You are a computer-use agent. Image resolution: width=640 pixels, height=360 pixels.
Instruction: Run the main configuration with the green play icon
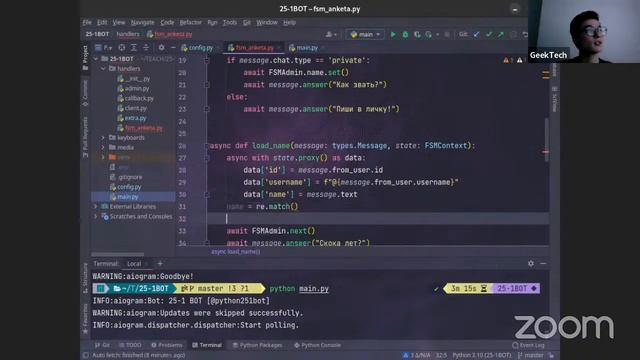pyautogui.click(x=393, y=35)
